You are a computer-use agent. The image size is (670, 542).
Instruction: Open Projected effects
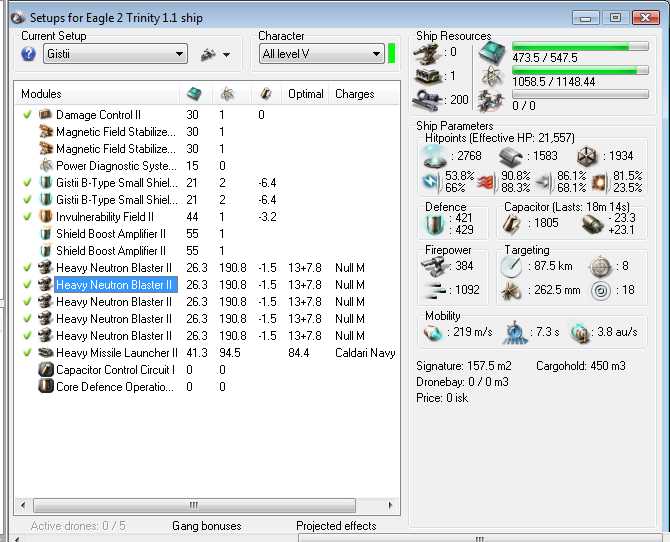336,526
